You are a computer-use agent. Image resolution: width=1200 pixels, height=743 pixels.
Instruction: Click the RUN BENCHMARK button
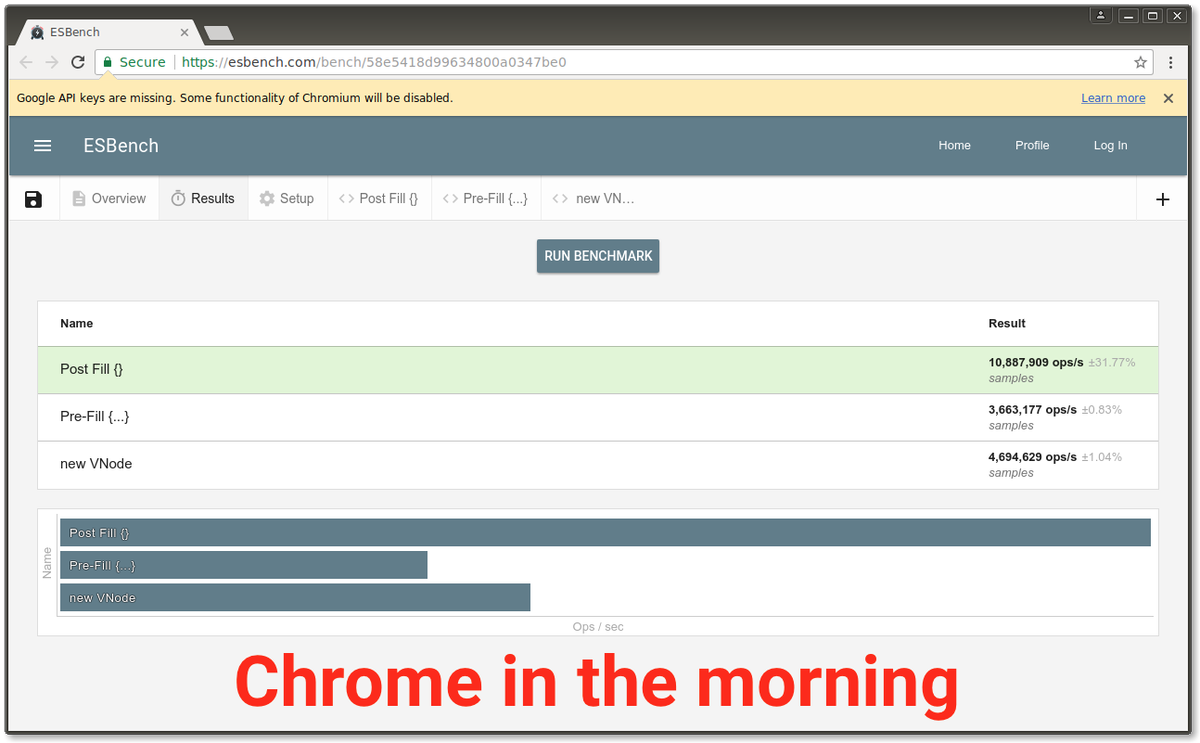(598, 256)
